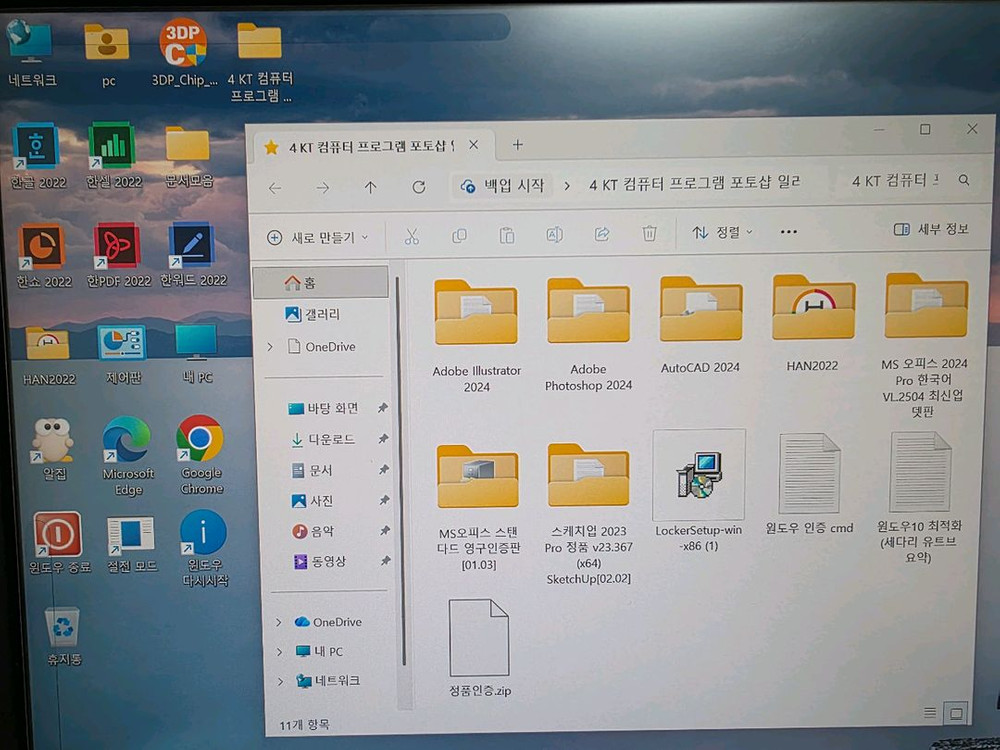Open the 새로 만들기 dropdown
This screenshot has height=750, width=1000.
pos(318,237)
